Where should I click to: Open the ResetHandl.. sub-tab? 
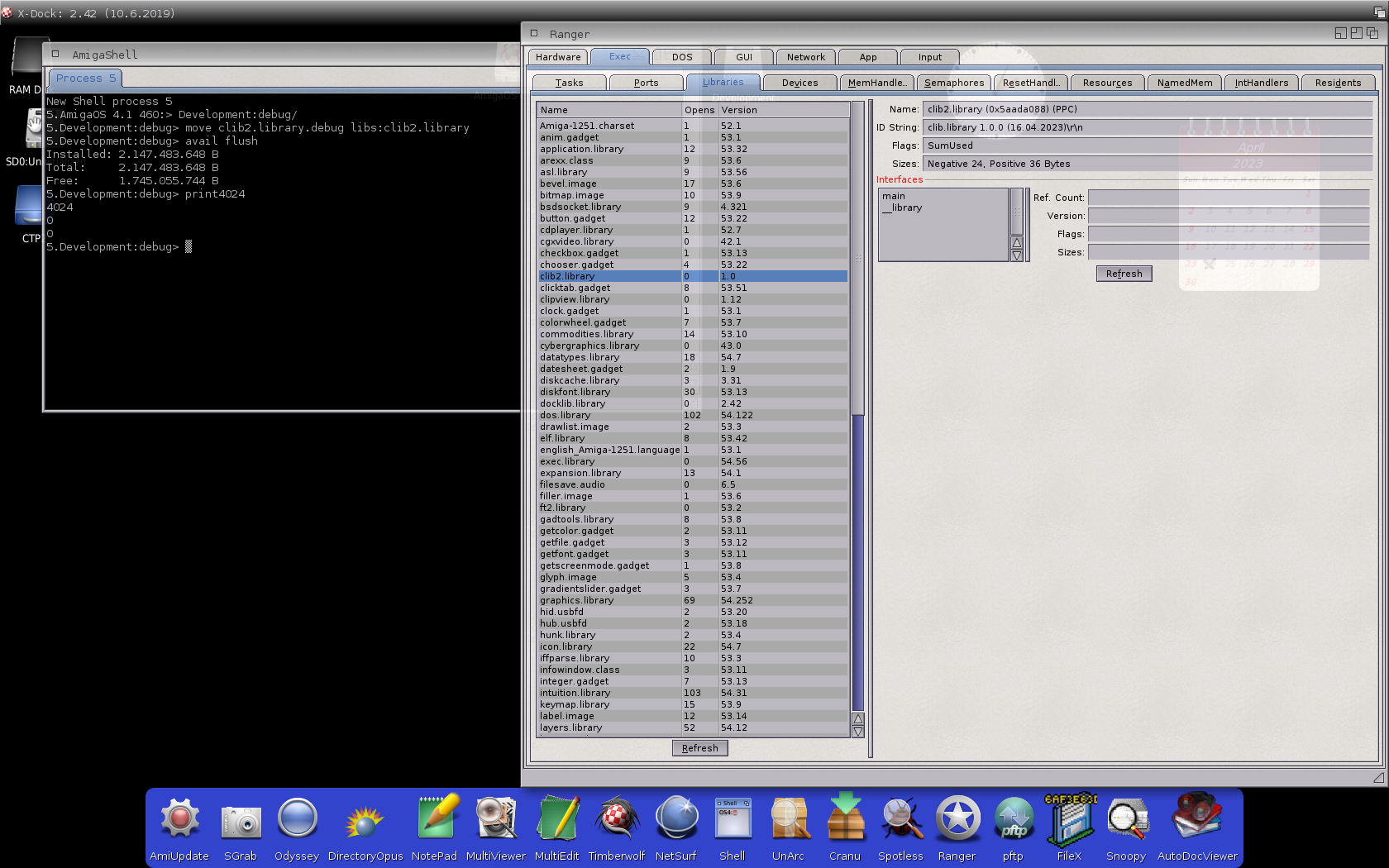tap(1030, 83)
